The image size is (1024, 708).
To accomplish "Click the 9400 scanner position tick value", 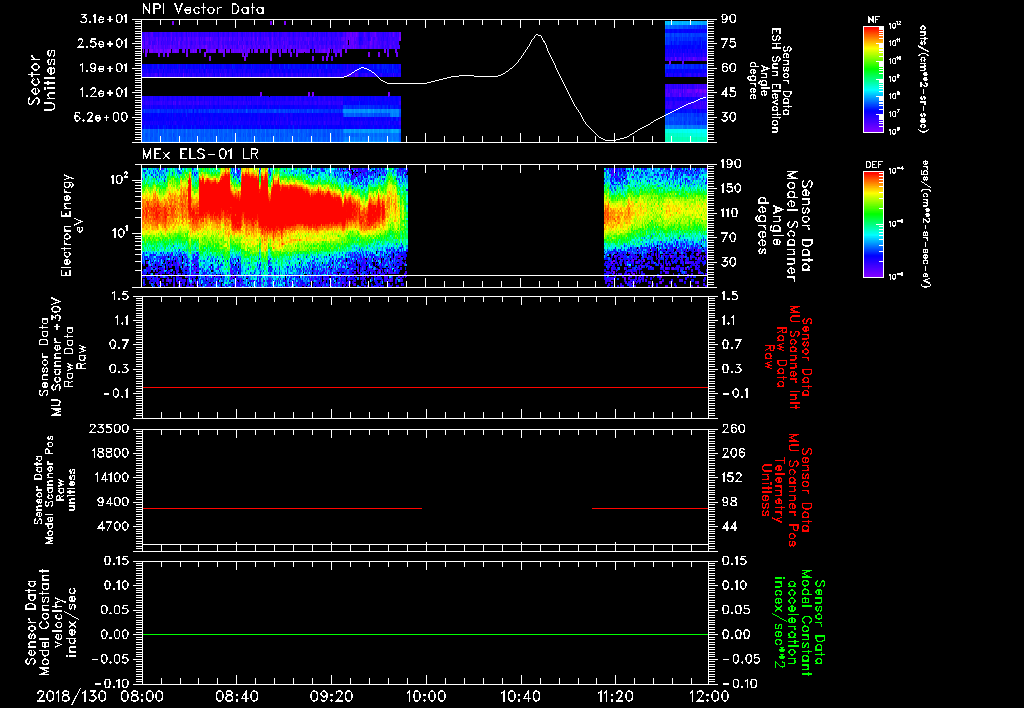I will (113, 502).
